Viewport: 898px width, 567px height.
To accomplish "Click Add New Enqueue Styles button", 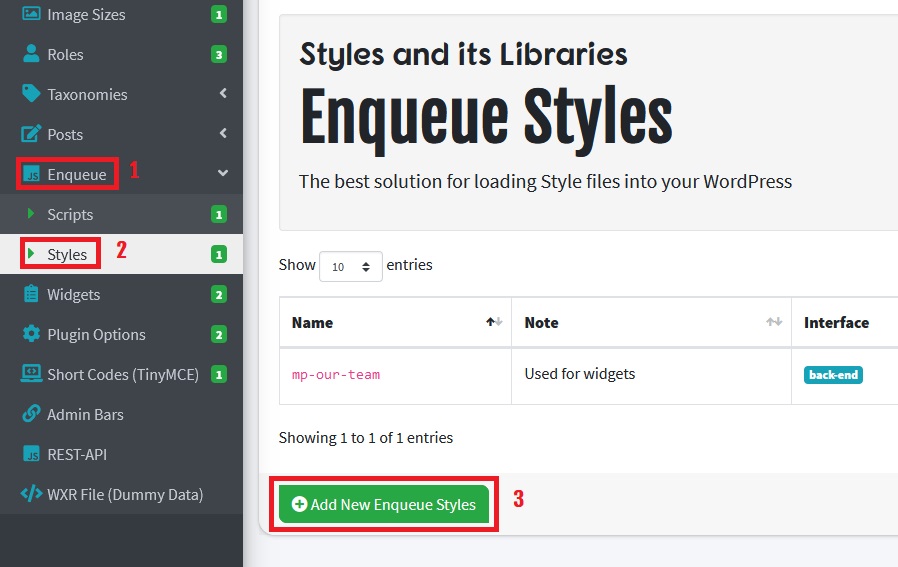I will (x=384, y=505).
